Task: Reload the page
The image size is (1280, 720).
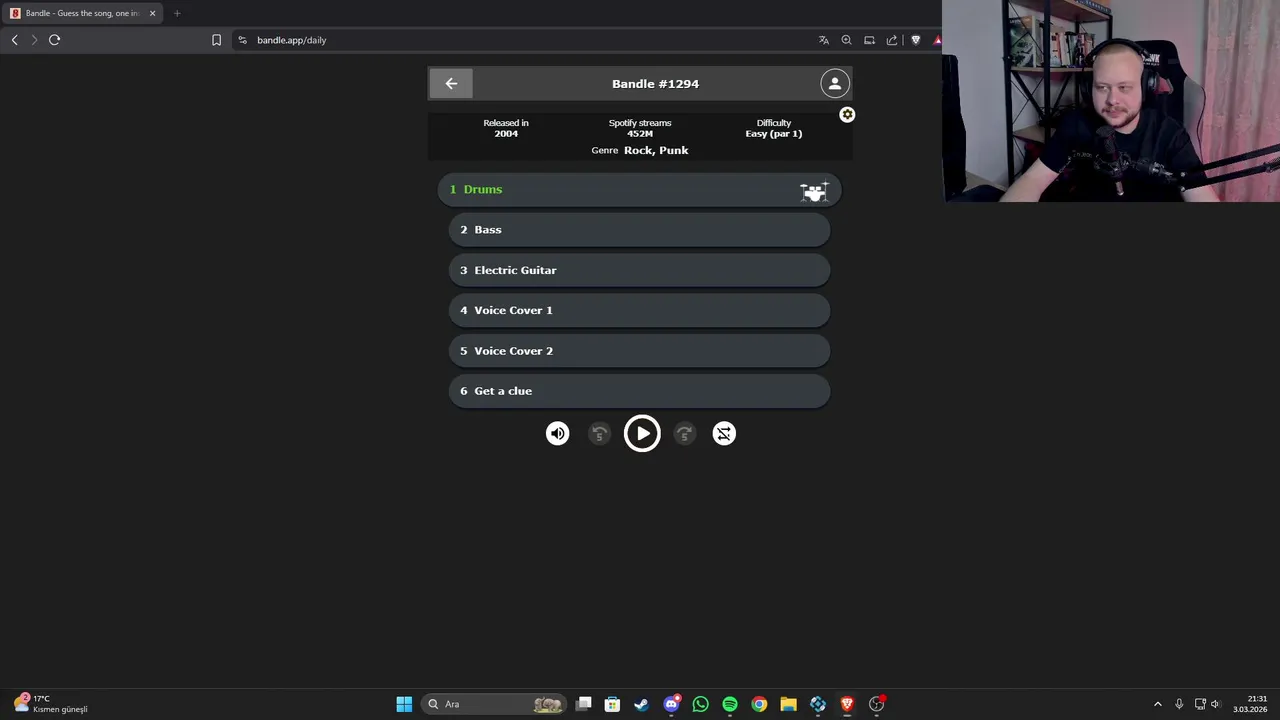Action: click(x=54, y=40)
